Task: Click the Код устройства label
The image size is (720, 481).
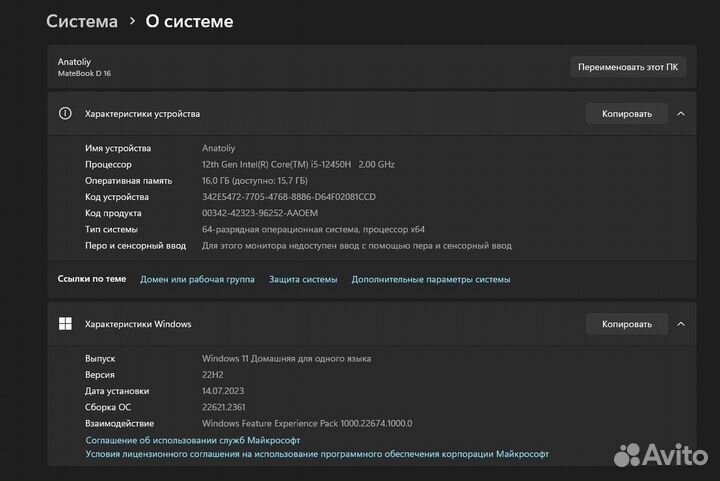Action: [117, 196]
